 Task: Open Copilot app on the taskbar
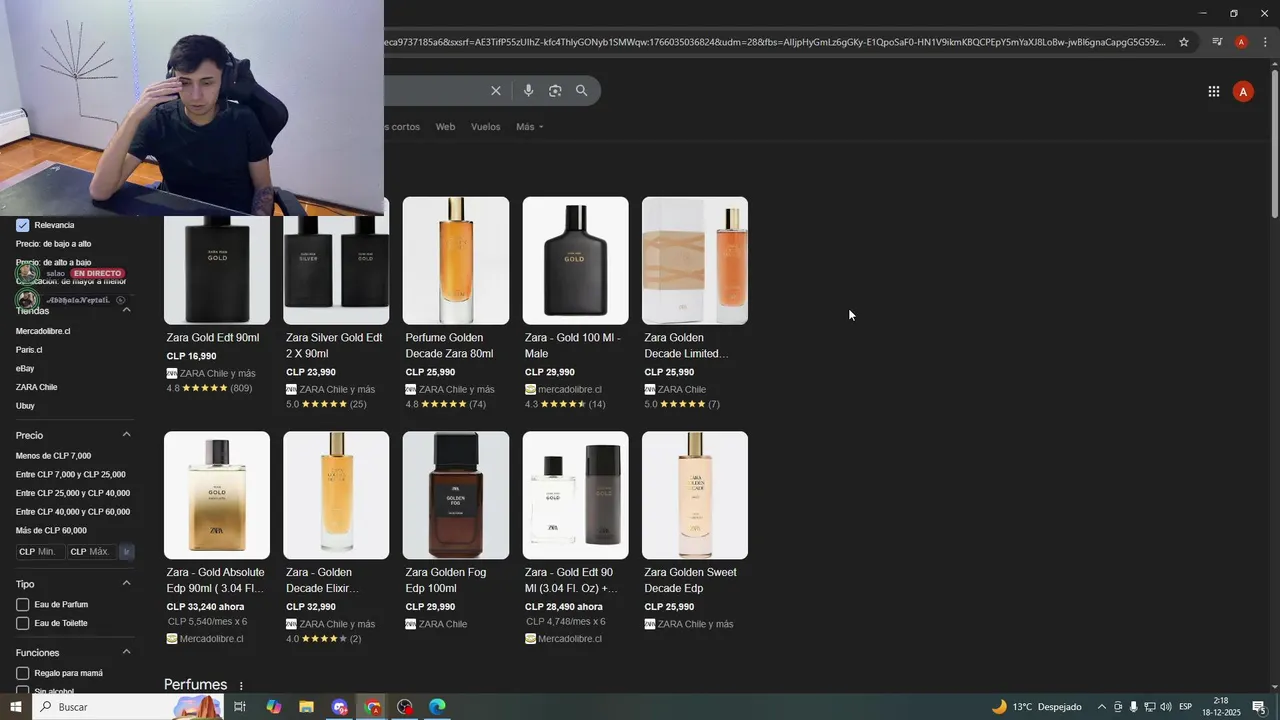click(273, 707)
